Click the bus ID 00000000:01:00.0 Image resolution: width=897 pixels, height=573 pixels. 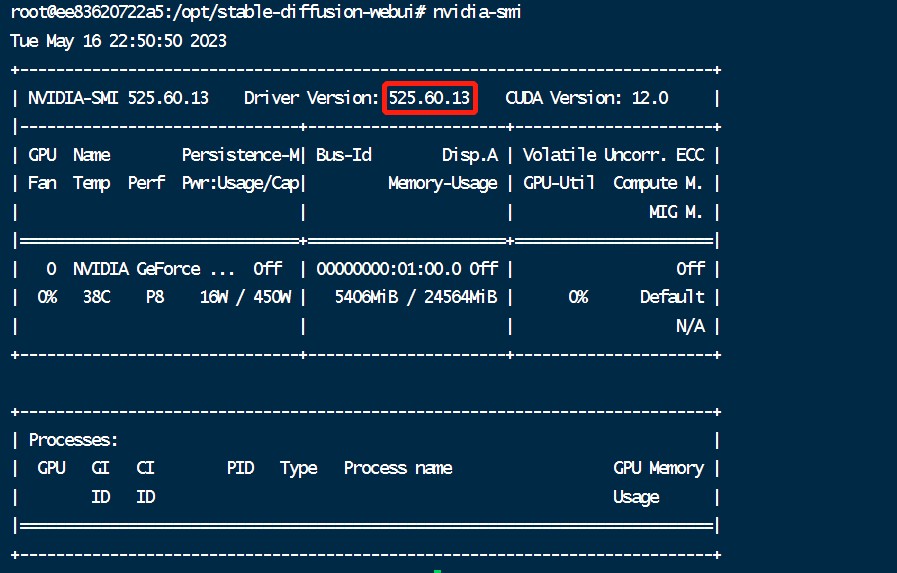click(389, 269)
